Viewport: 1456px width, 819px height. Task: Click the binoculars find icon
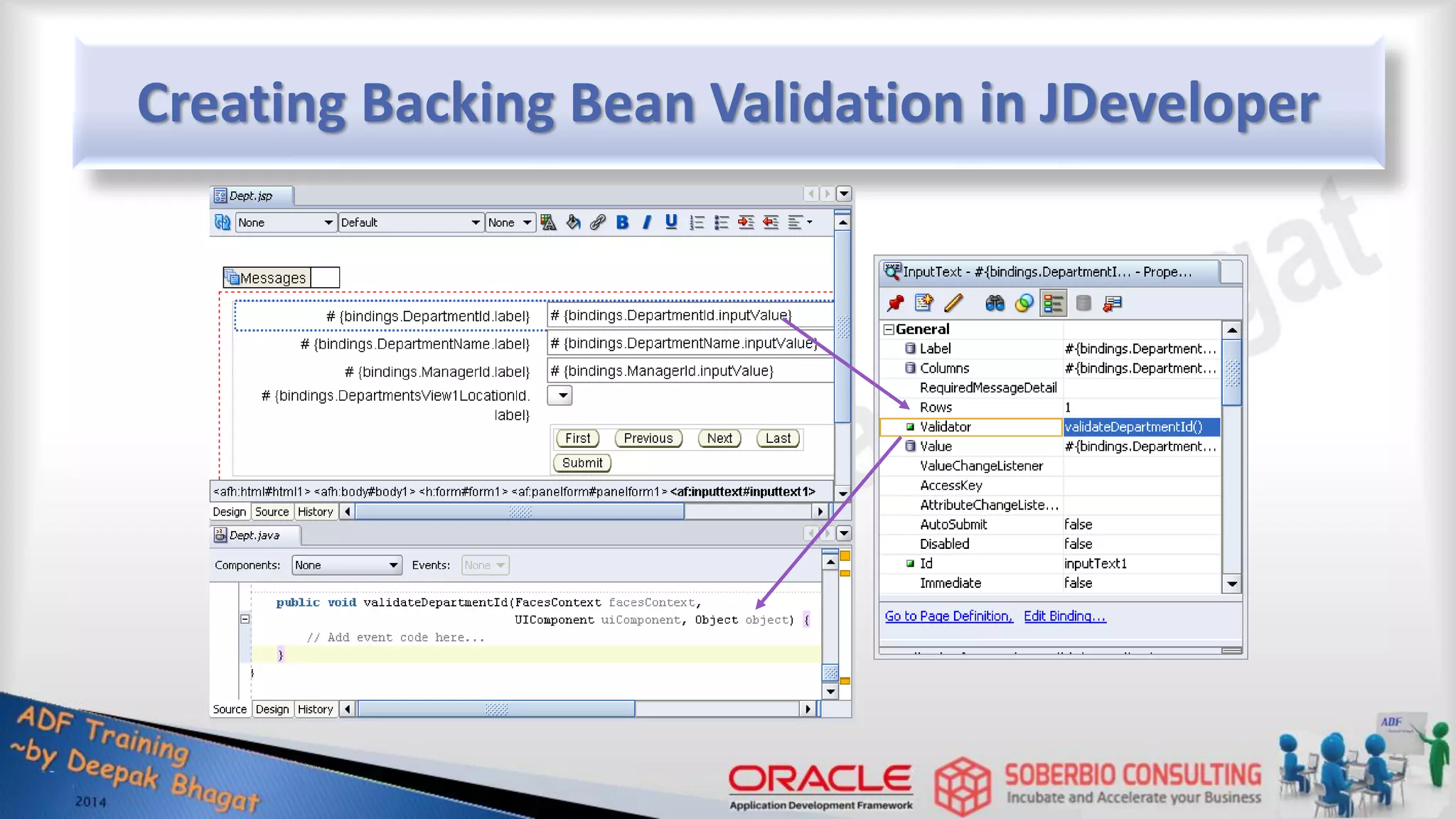(995, 304)
